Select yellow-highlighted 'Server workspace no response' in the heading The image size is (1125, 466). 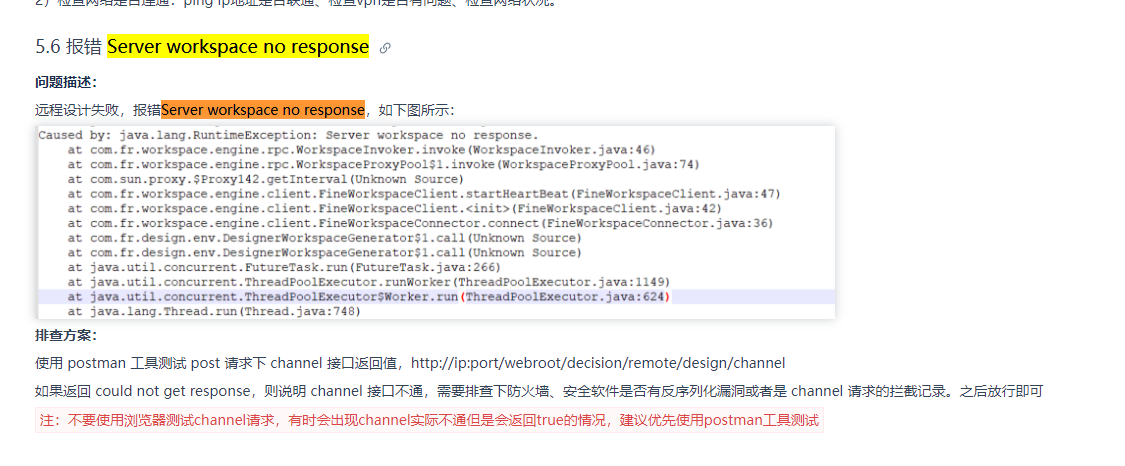238,47
